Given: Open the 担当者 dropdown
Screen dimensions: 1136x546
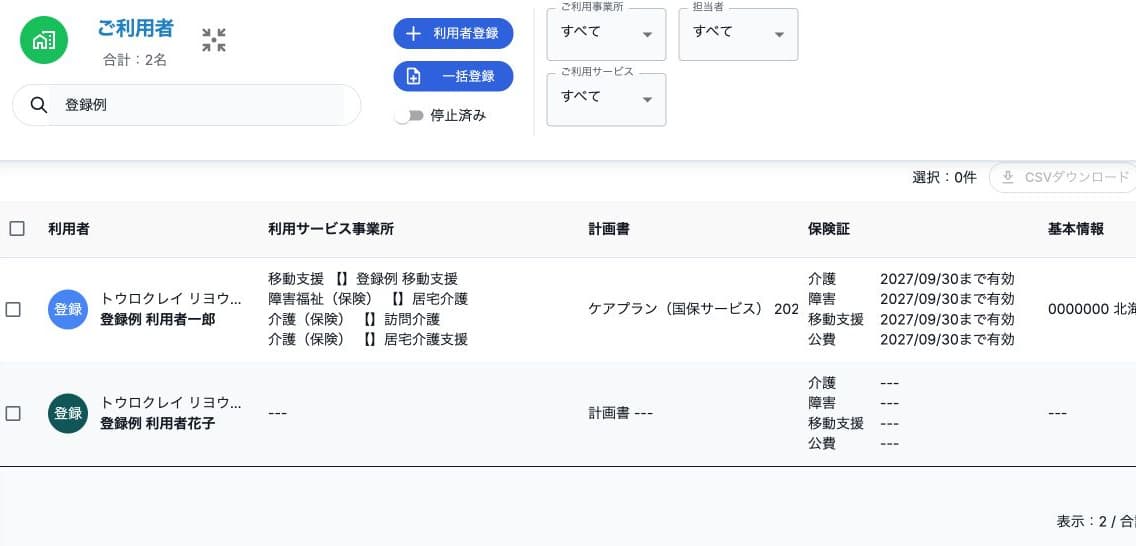Looking at the screenshot, I should [x=738, y=34].
